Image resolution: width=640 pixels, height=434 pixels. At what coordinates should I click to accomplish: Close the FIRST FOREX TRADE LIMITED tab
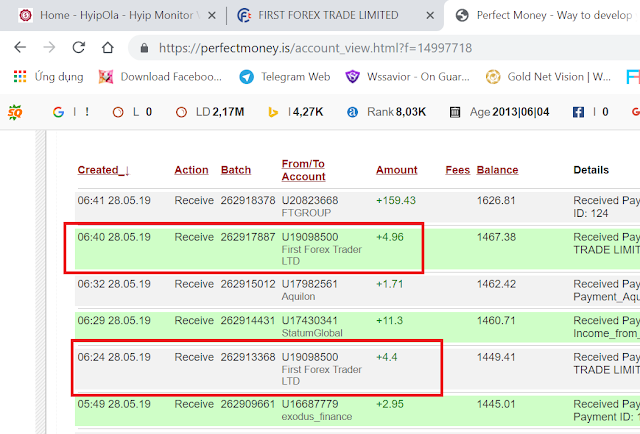pyautogui.click(x=430, y=16)
